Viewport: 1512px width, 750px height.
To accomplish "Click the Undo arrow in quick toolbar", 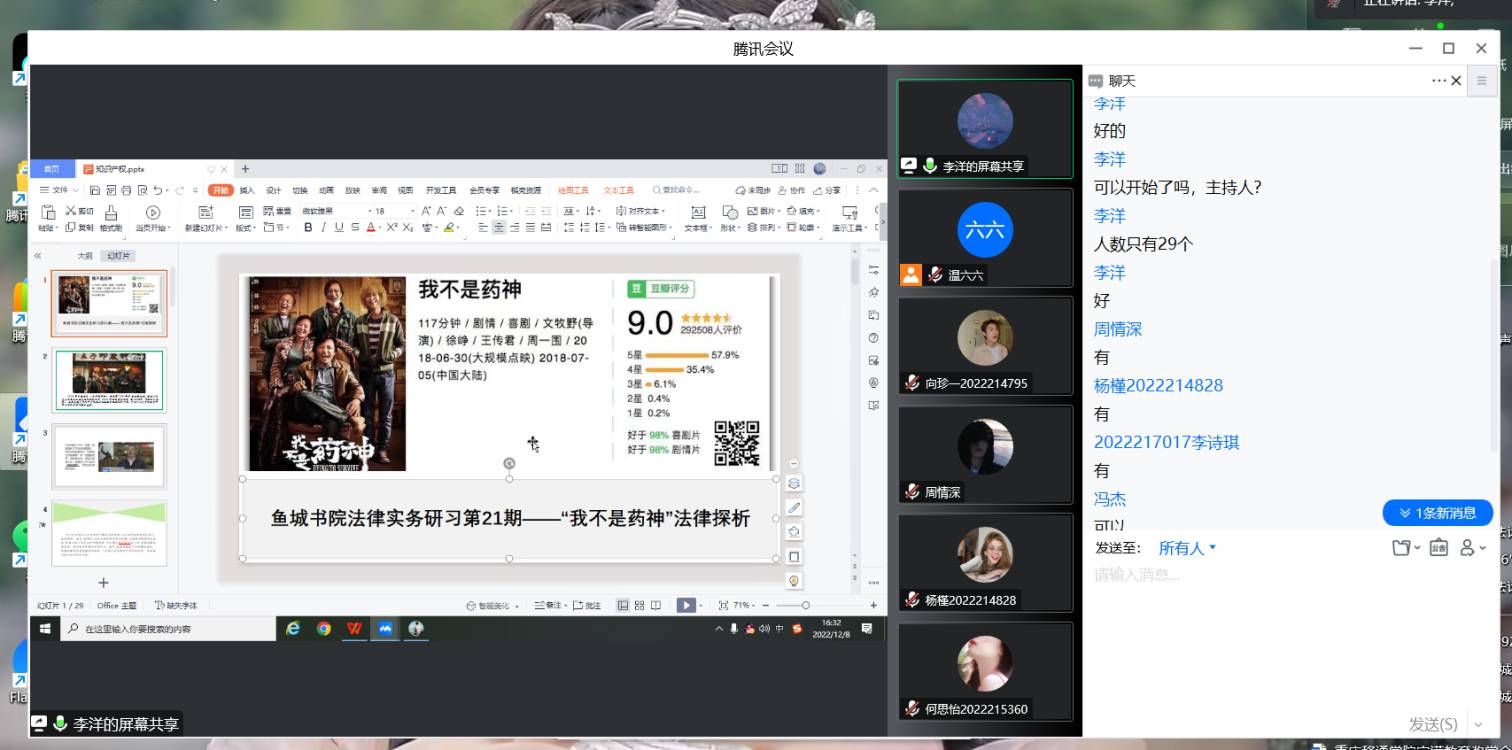I will 158,190.
